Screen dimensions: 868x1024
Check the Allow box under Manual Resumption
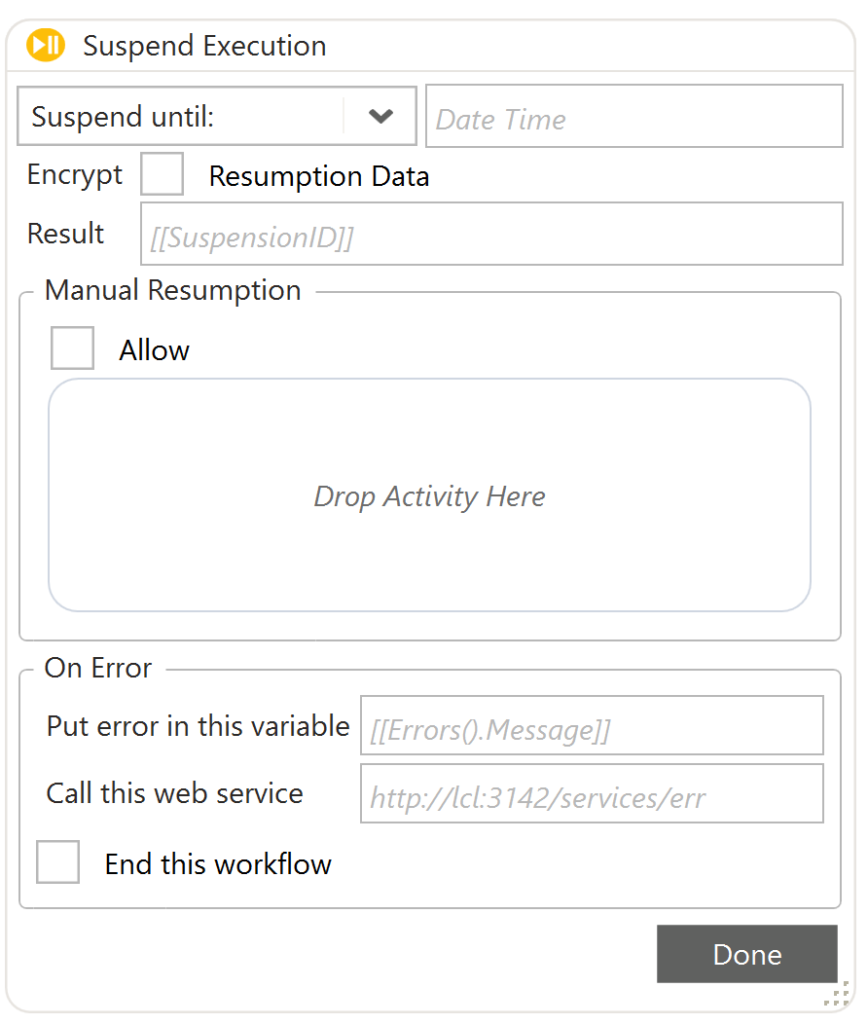click(x=72, y=348)
